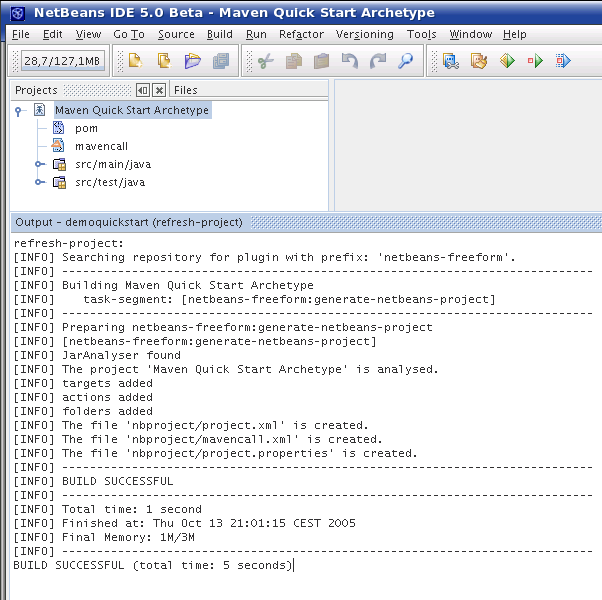Image resolution: width=602 pixels, height=600 pixels.
Task: Switch to the Files tab
Action: coord(186,90)
